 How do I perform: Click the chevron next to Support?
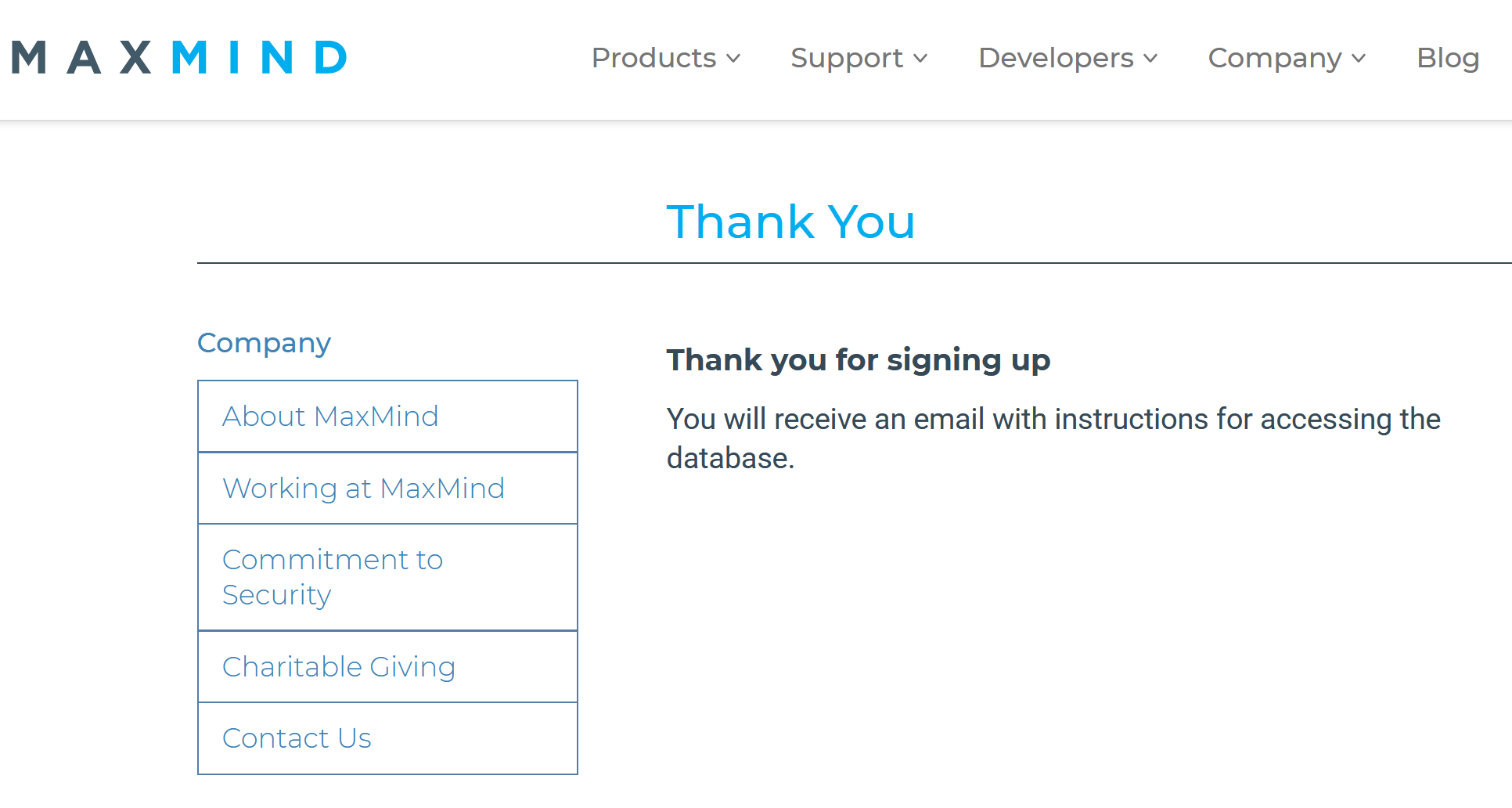[x=920, y=59]
